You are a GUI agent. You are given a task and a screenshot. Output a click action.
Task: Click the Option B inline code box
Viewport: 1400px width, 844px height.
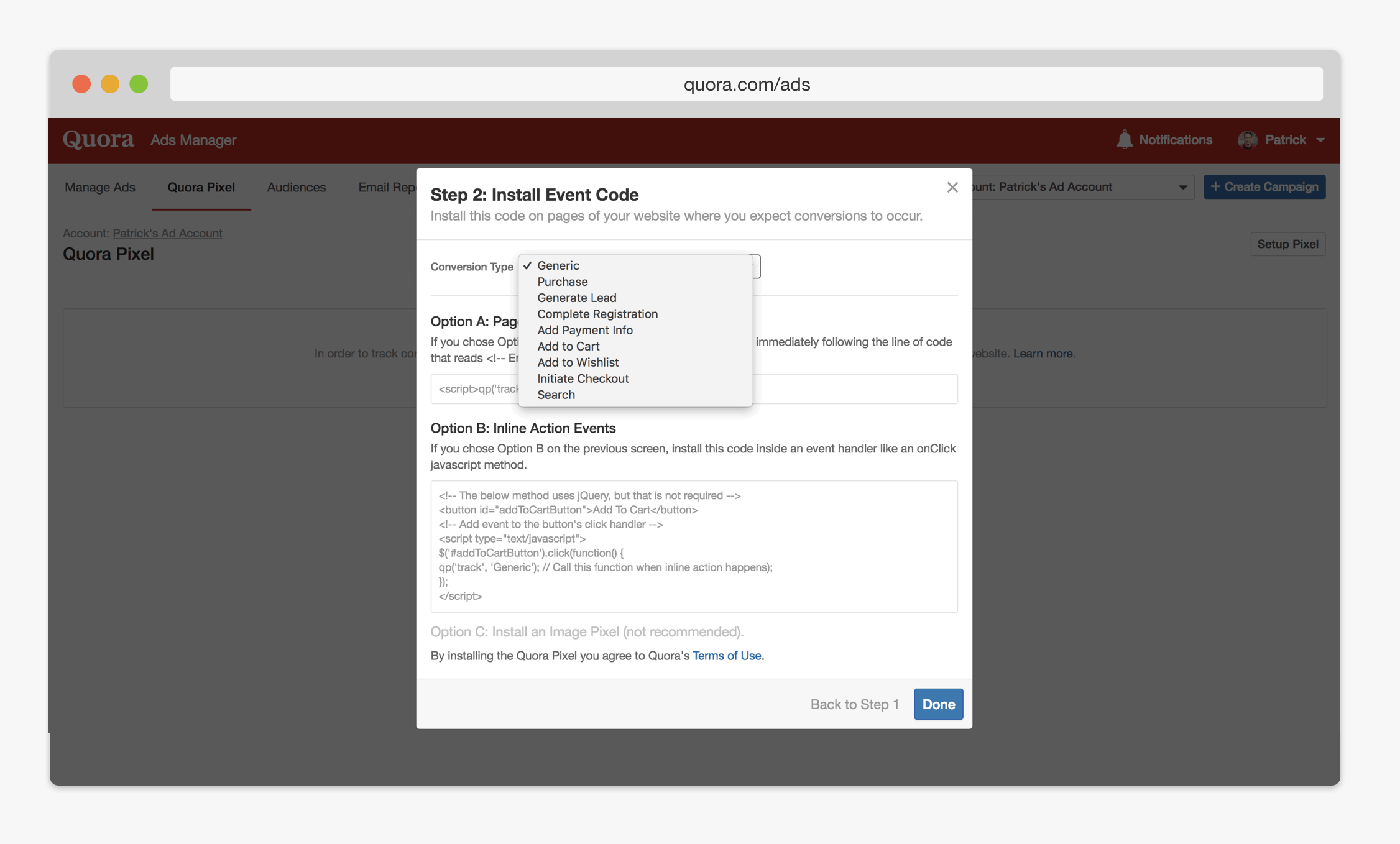tap(694, 546)
